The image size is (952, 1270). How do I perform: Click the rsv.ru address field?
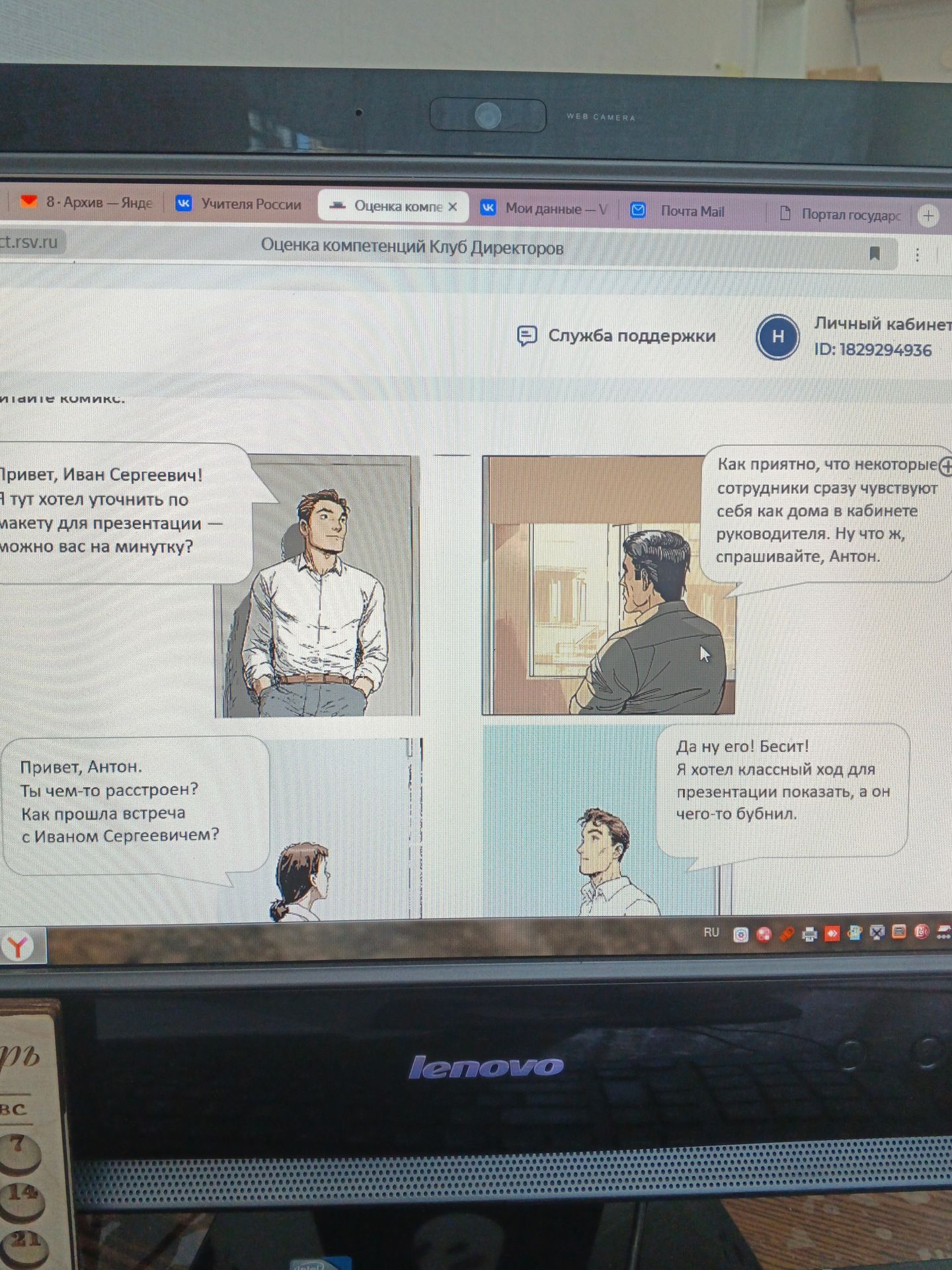[x=32, y=242]
